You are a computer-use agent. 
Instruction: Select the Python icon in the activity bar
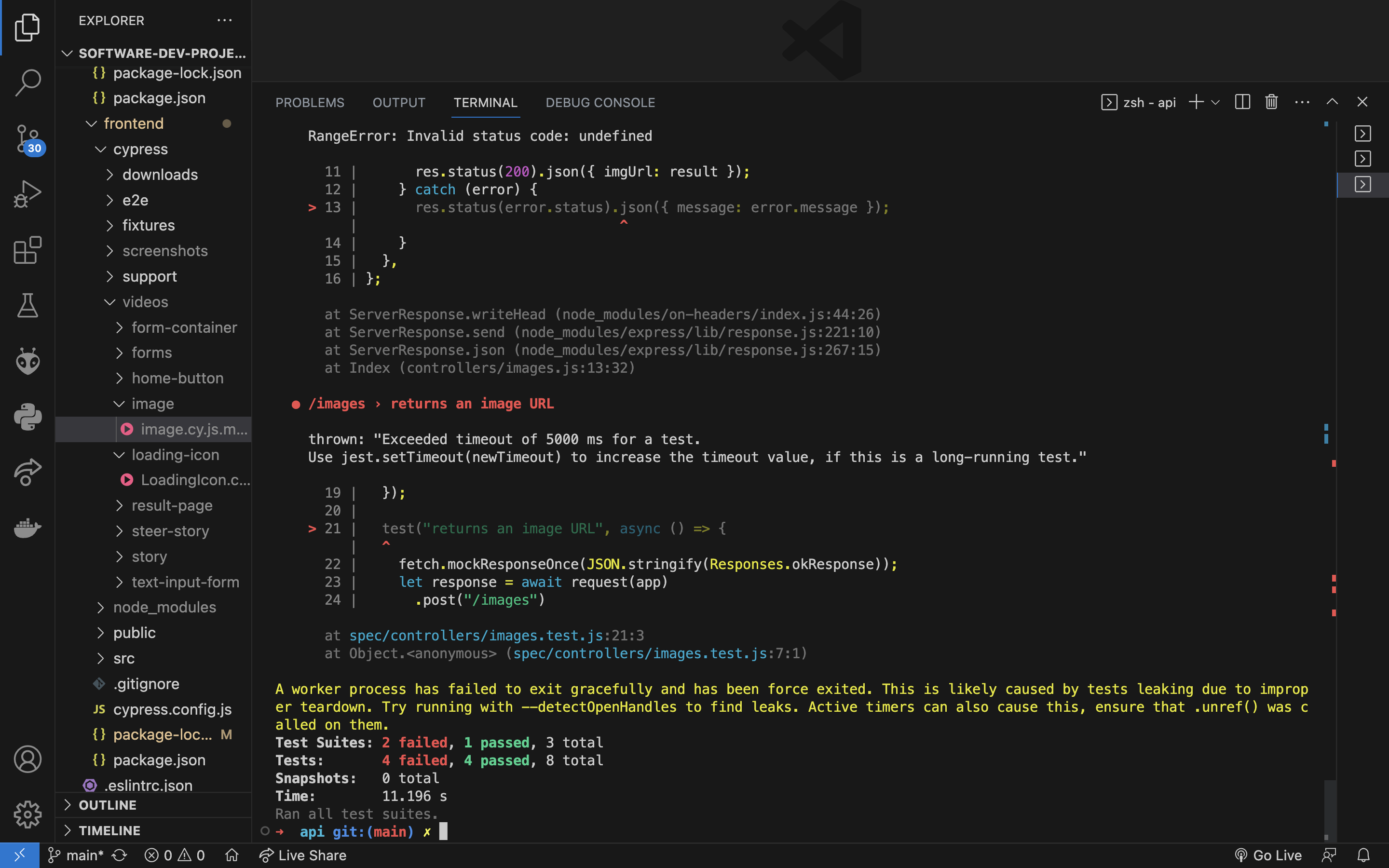tap(27, 417)
